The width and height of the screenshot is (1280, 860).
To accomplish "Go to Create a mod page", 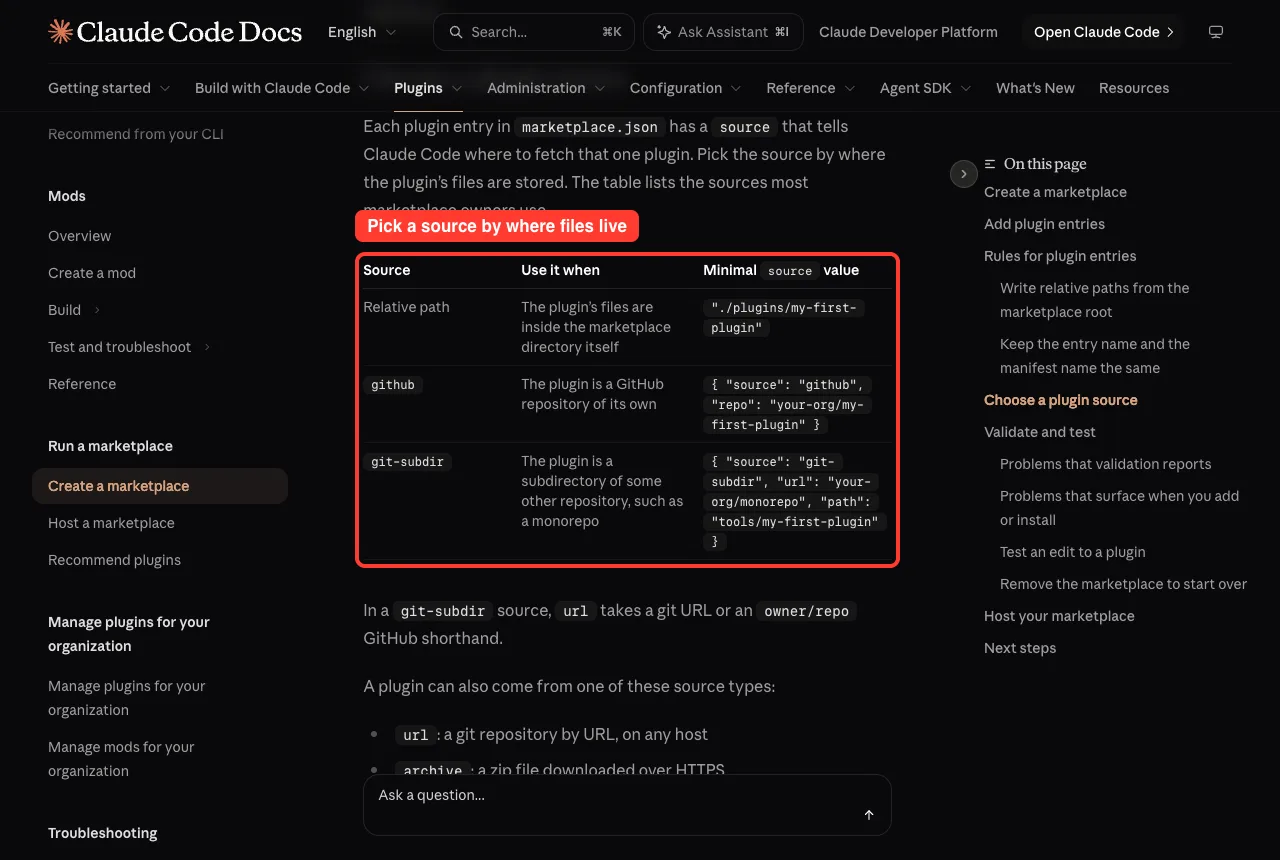I will coord(92,273).
